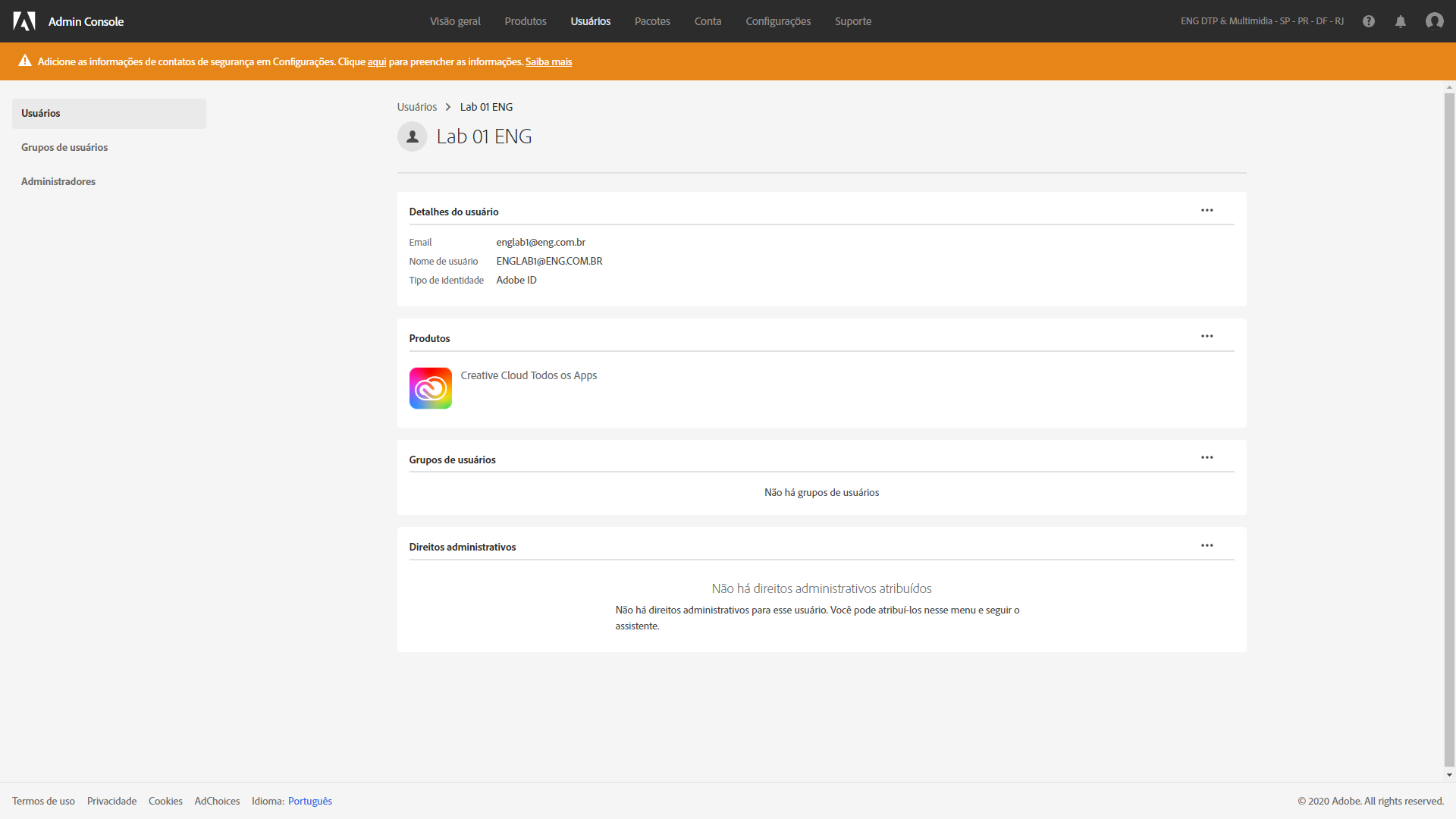Open the Produtos section more options menu
The height and width of the screenshot is (819, 1456).
1207,336
